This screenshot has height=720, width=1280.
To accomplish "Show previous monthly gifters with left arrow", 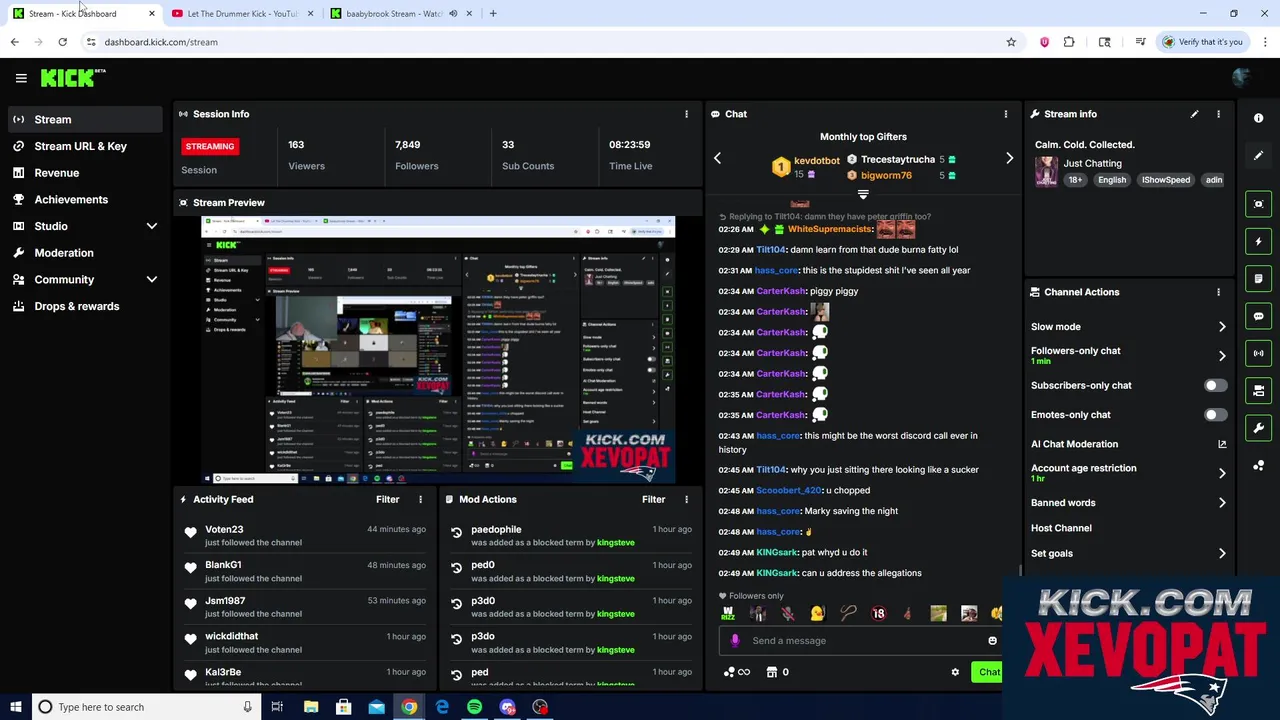I will (x=717, y=158).
